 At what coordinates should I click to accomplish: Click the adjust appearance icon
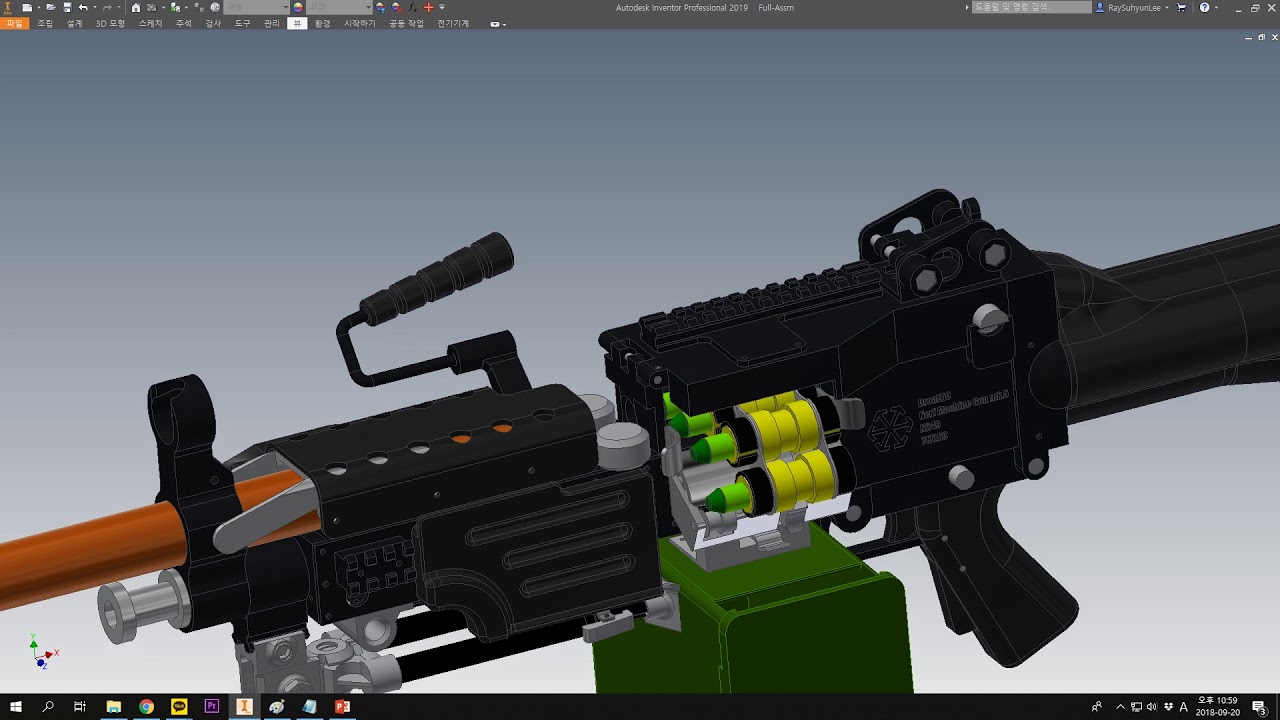(x=380, y=7)
